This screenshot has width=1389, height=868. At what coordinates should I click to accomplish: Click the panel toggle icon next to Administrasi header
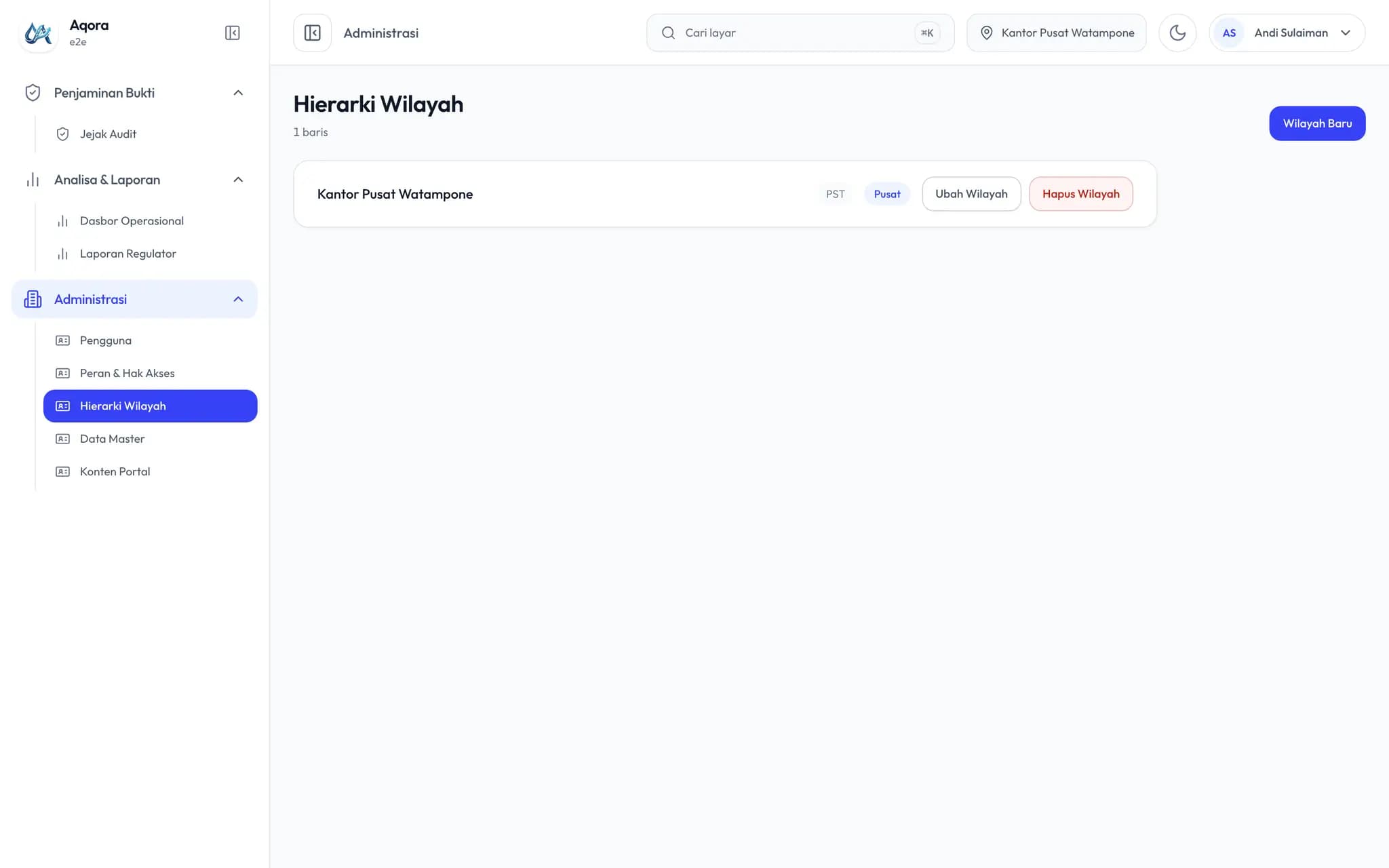(312, 33)
